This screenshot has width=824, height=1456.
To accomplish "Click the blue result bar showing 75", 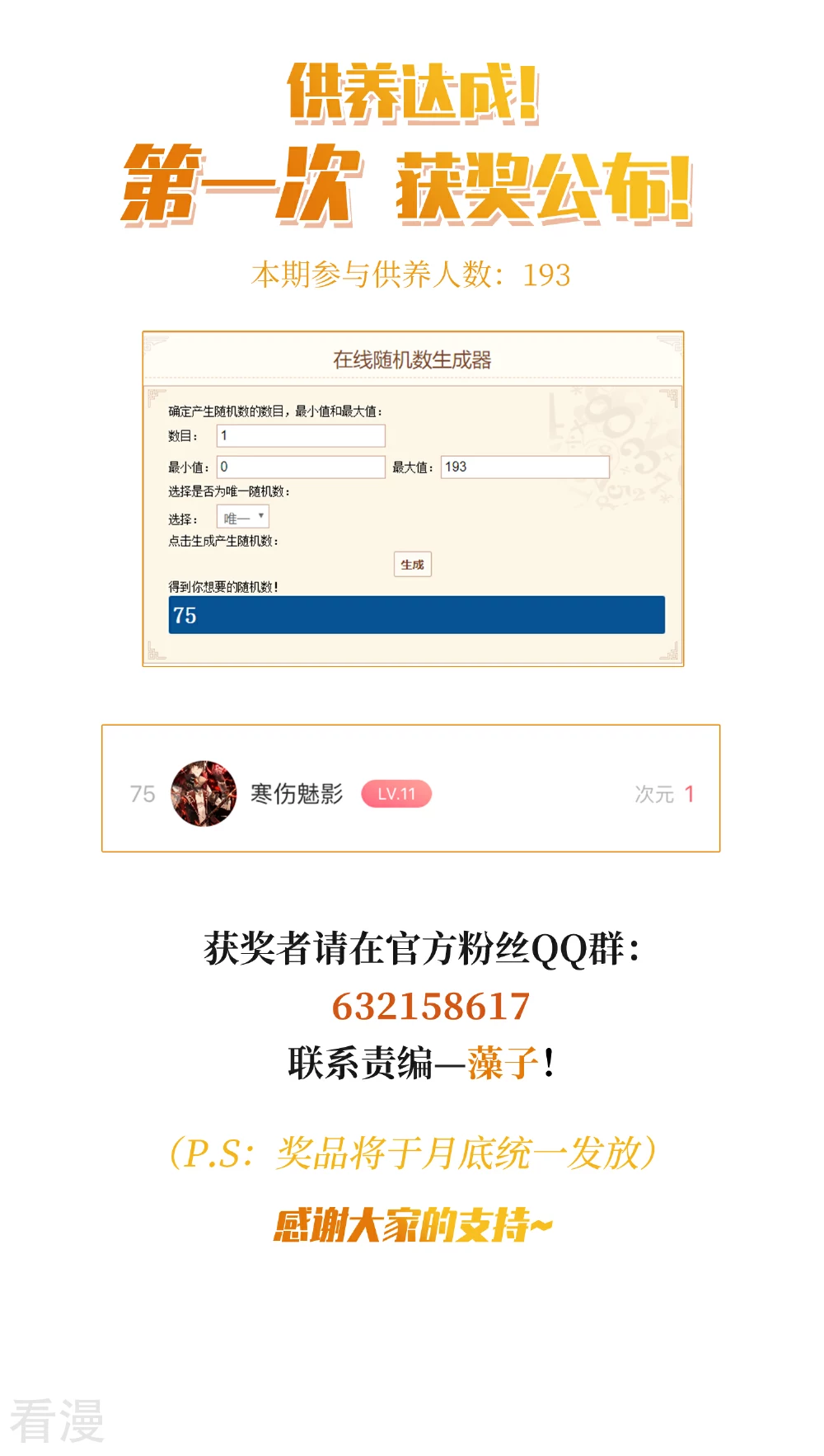I will (x=416, y=615).
